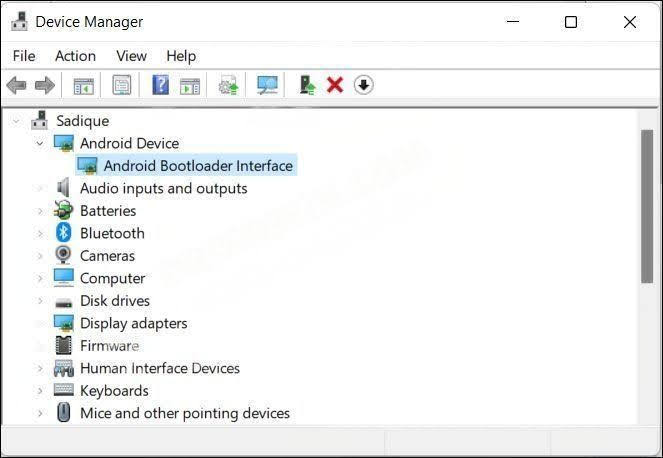The image size is (663, 458).
Task: Click the Update driver gear icon
Action: click(228, 85)
